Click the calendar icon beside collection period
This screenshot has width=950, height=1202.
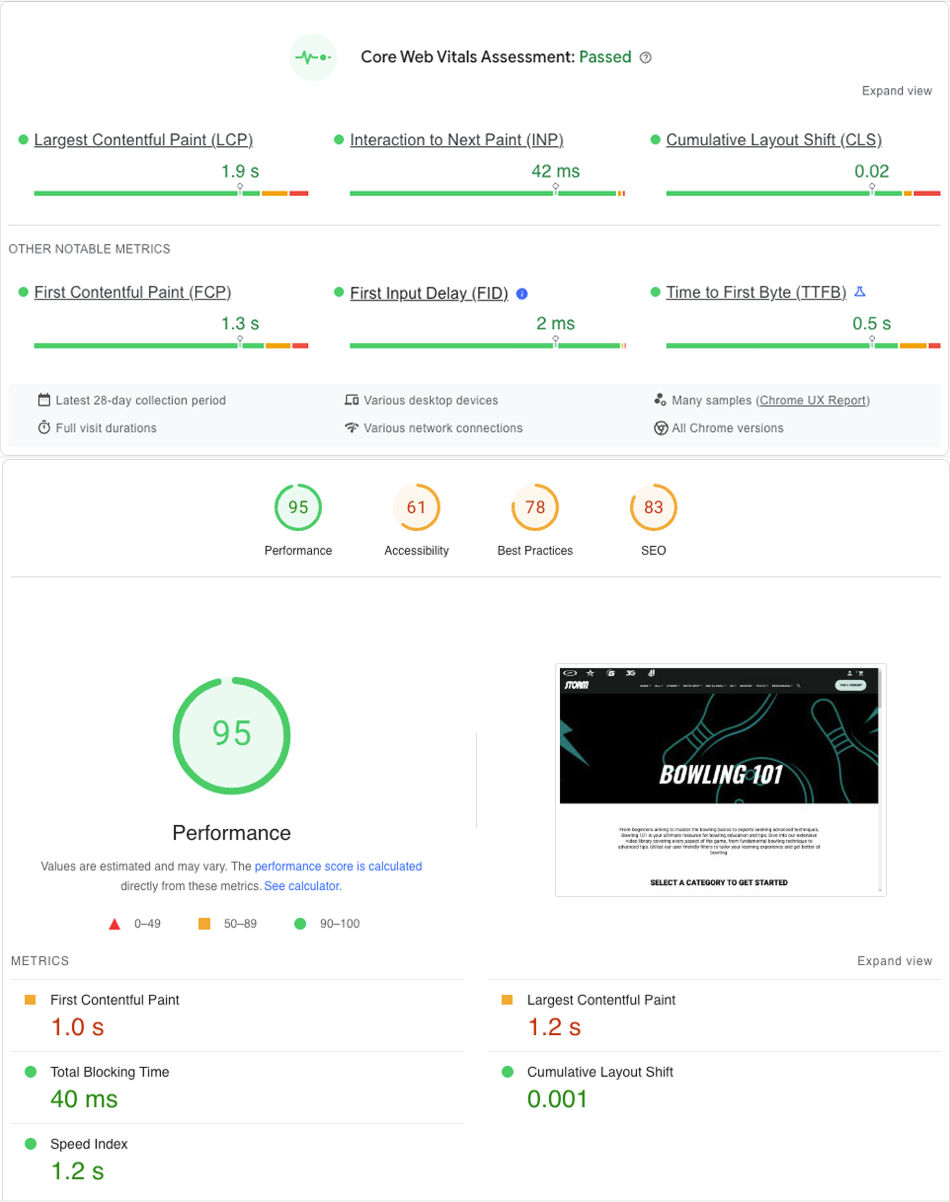44,400
